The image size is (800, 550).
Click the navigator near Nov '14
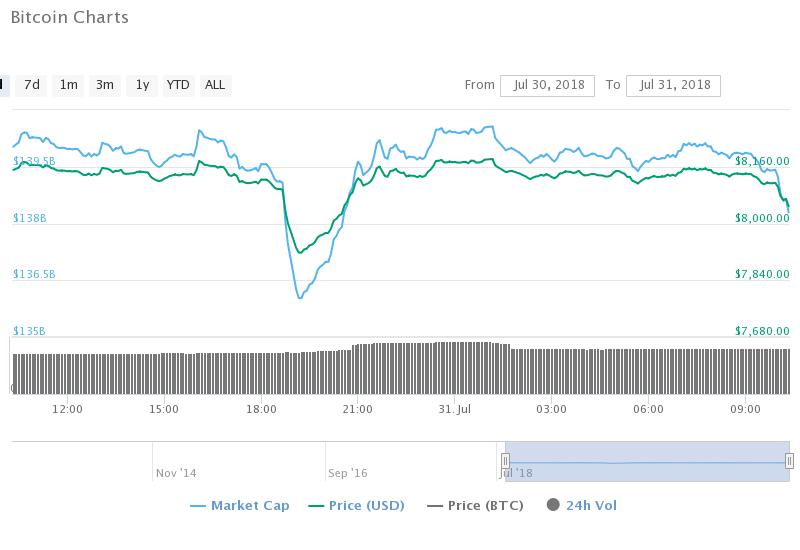click(x=176, y=473)
